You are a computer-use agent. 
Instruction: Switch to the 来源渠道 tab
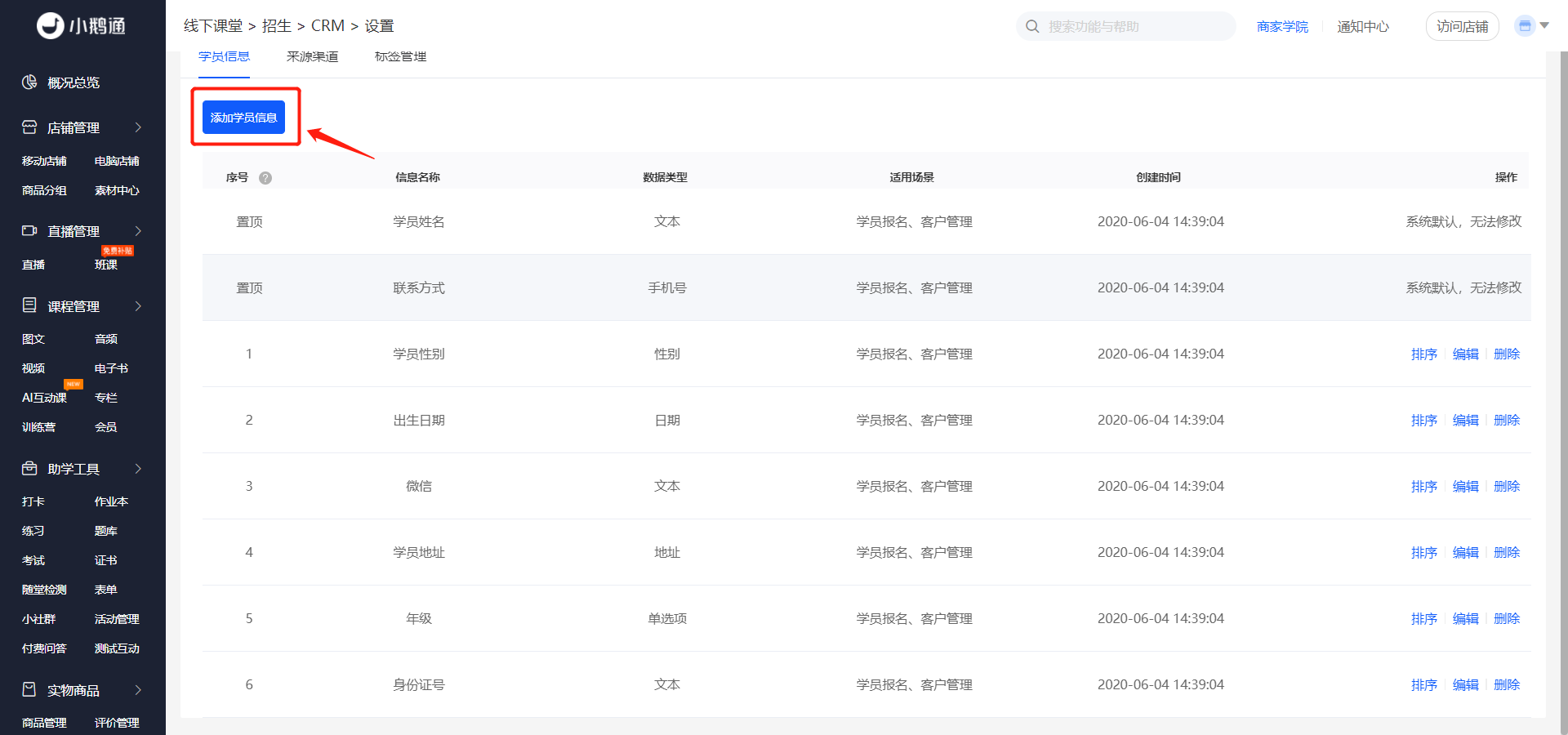click(x=312, y=56)
